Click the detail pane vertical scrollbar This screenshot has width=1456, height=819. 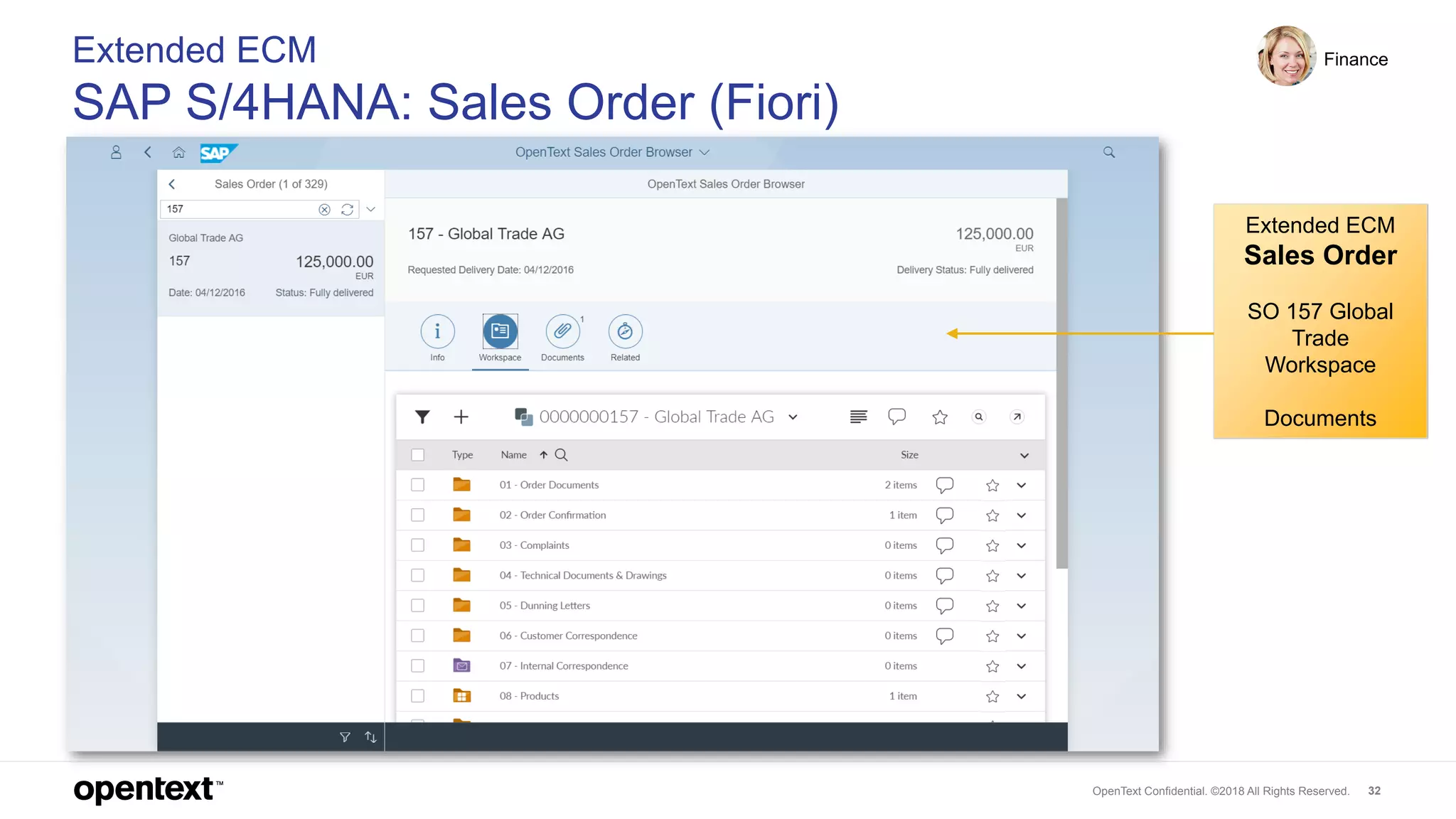(1062, 384)
